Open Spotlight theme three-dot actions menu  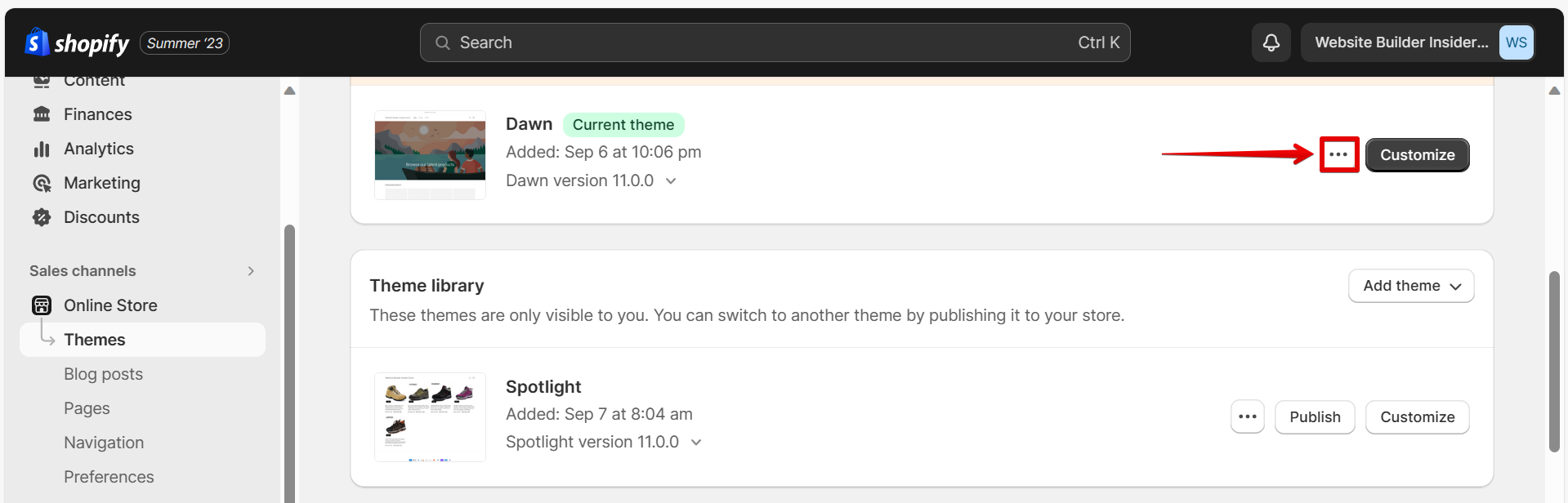(1247, 416)
